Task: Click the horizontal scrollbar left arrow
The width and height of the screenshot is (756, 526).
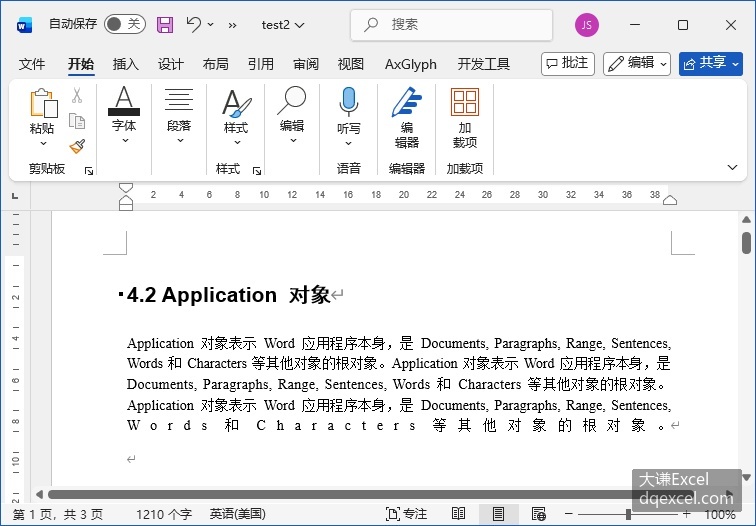Action: (x=40, y=494)
